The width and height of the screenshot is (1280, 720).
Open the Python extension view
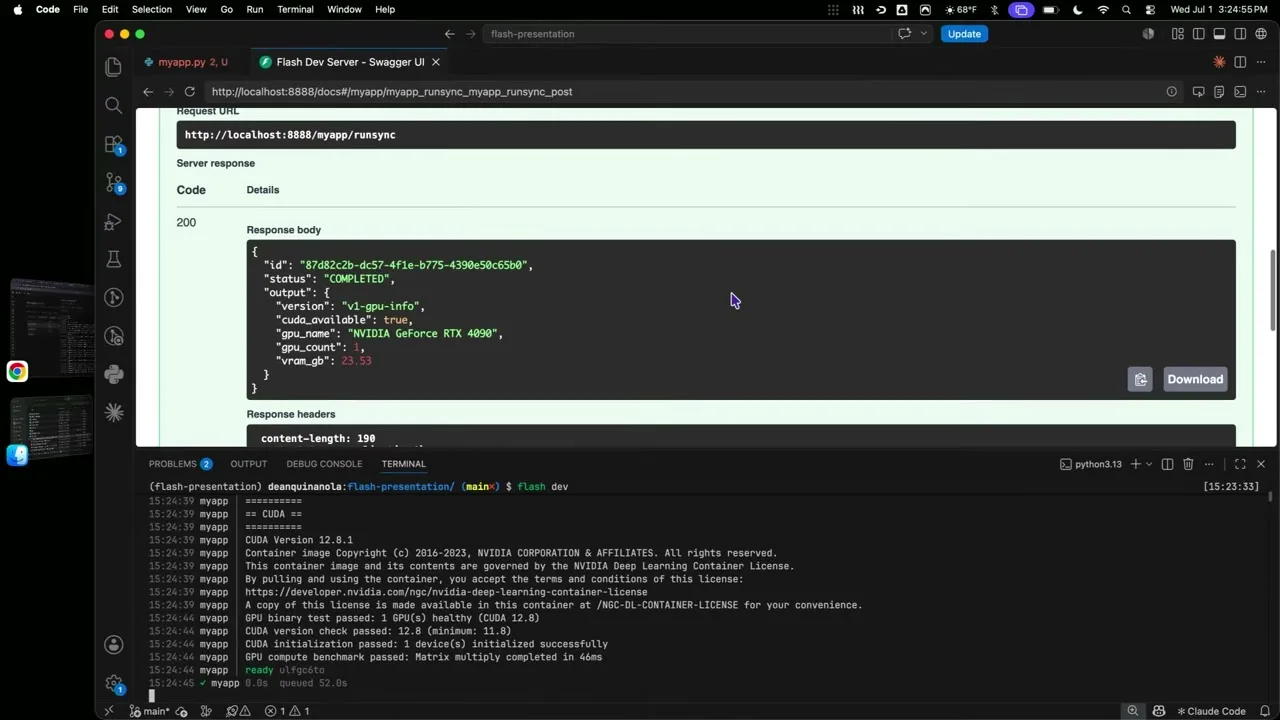[x=113, y=374]
